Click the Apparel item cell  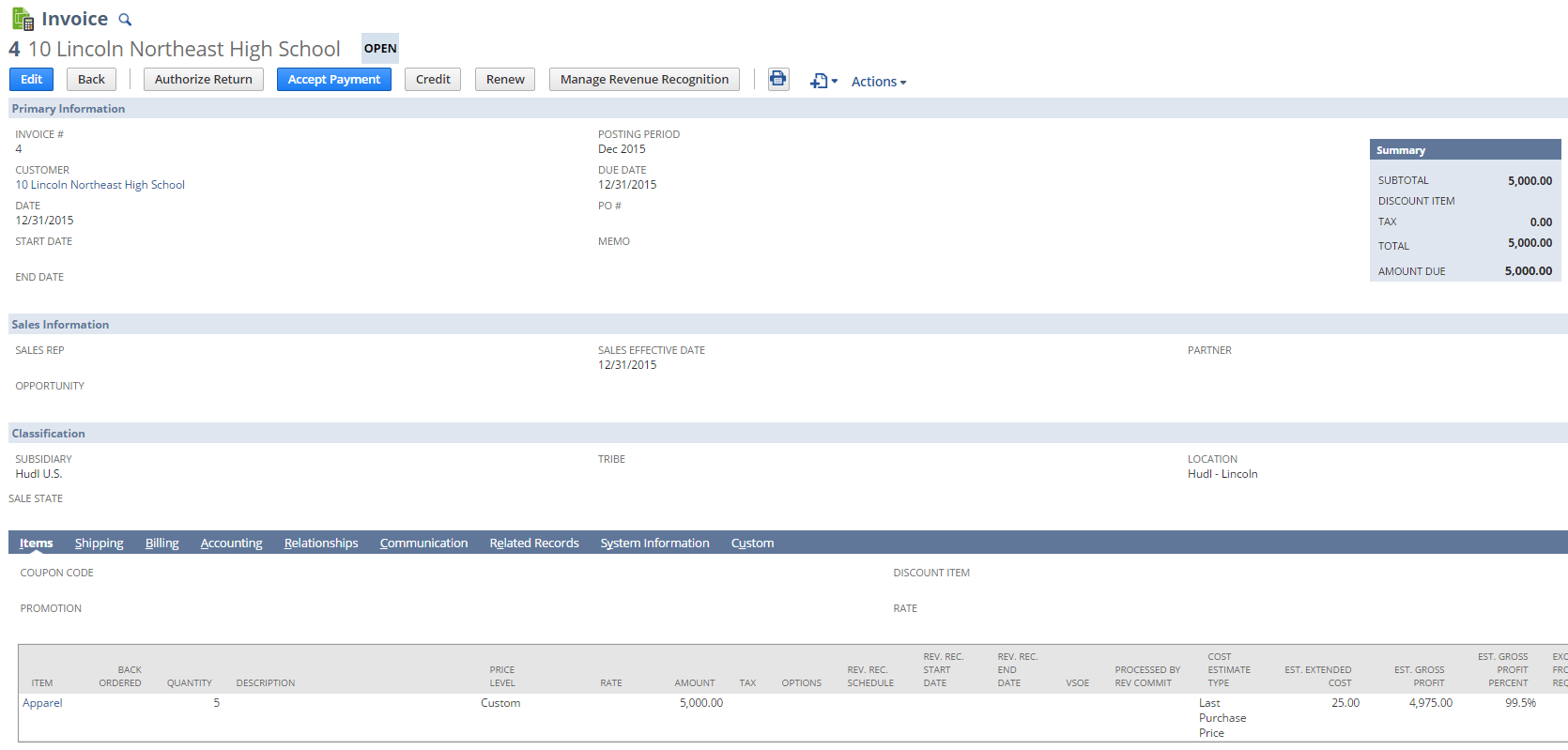click(42, 703)
